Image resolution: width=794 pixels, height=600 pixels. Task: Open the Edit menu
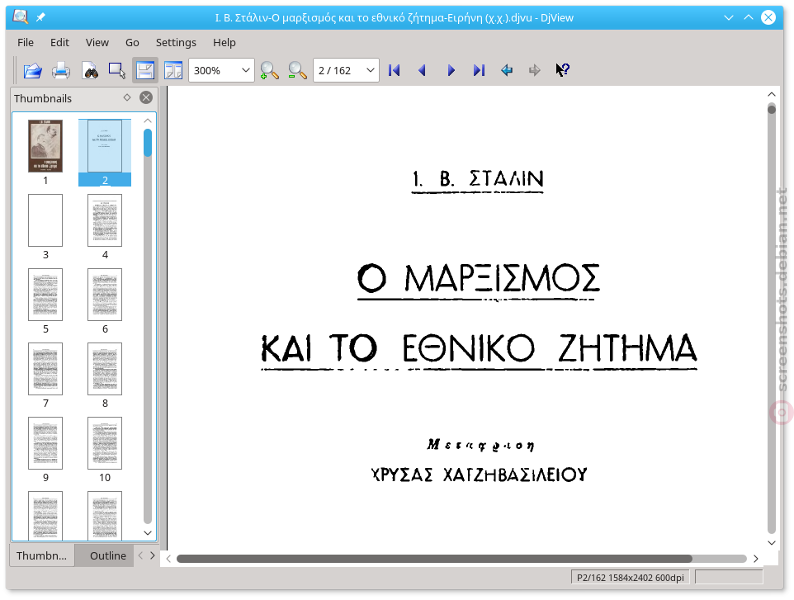click(x=59, y=43)
